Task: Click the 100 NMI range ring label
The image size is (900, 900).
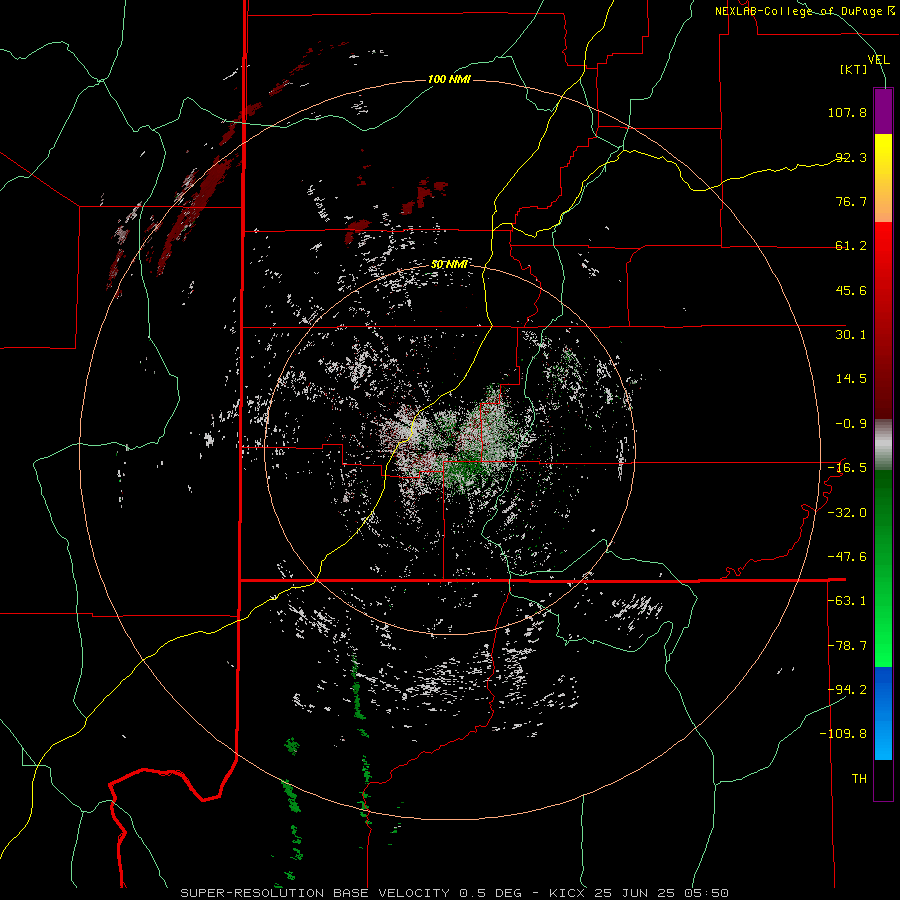Action: click(449, 79)
